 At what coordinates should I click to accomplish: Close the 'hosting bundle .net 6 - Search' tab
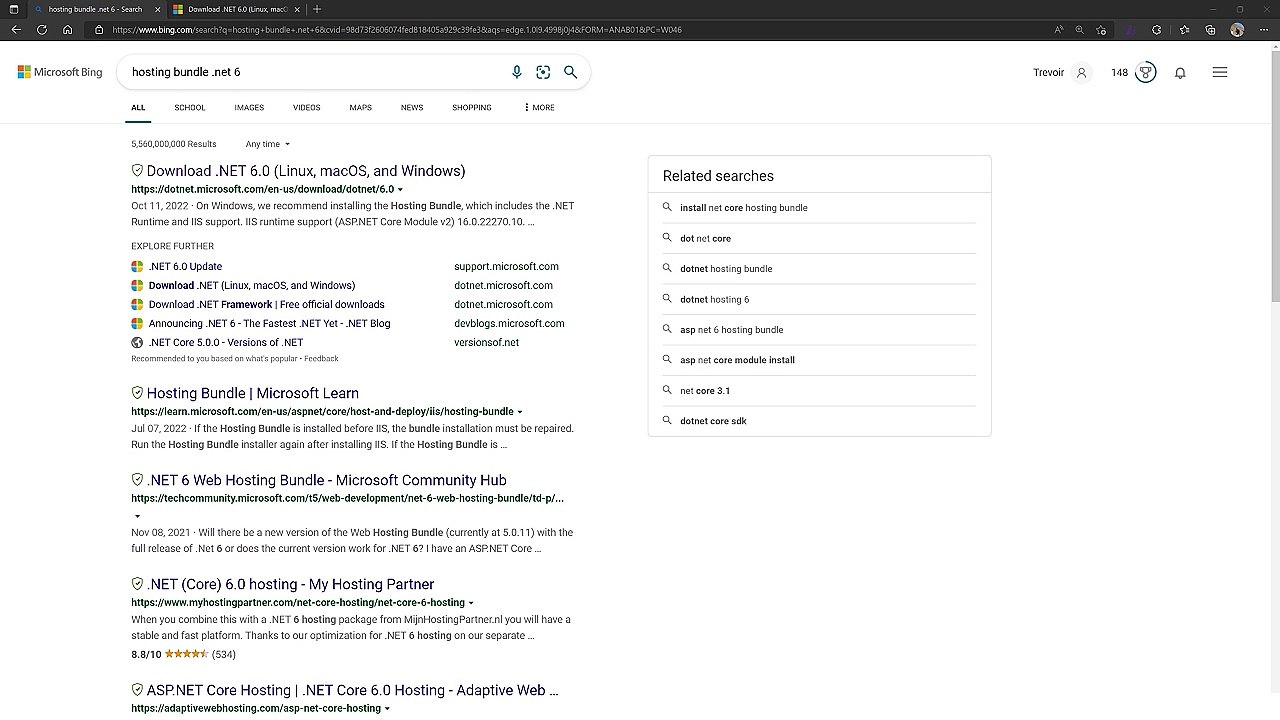[157, 9]
